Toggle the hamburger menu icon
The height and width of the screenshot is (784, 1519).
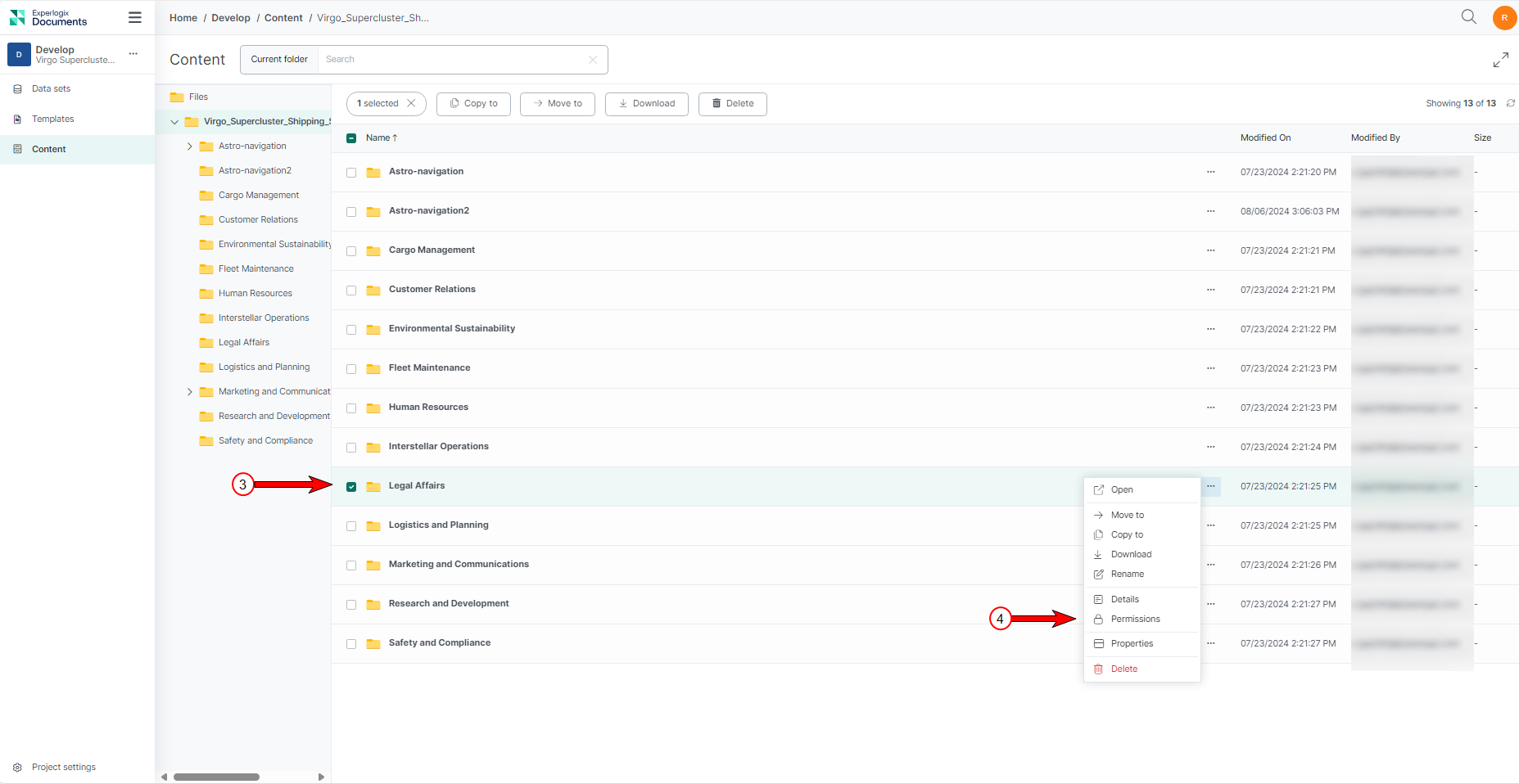[135, 17]
